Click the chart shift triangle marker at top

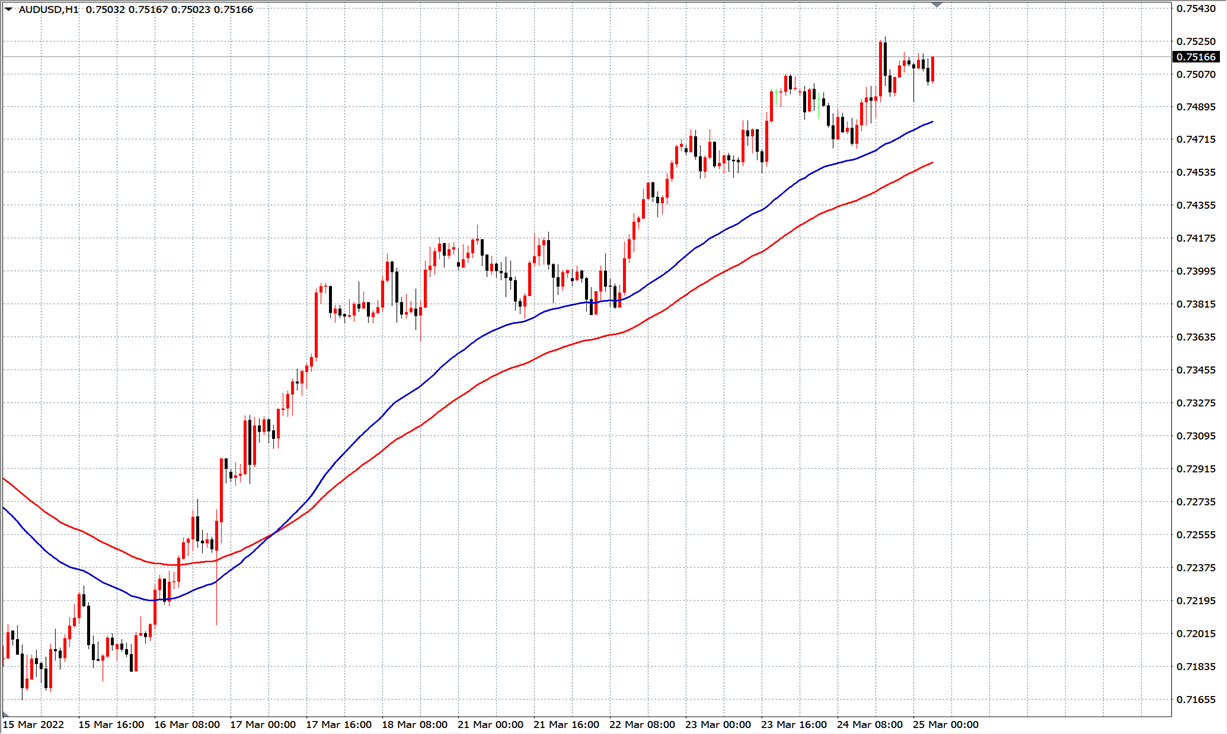[937, 5]
